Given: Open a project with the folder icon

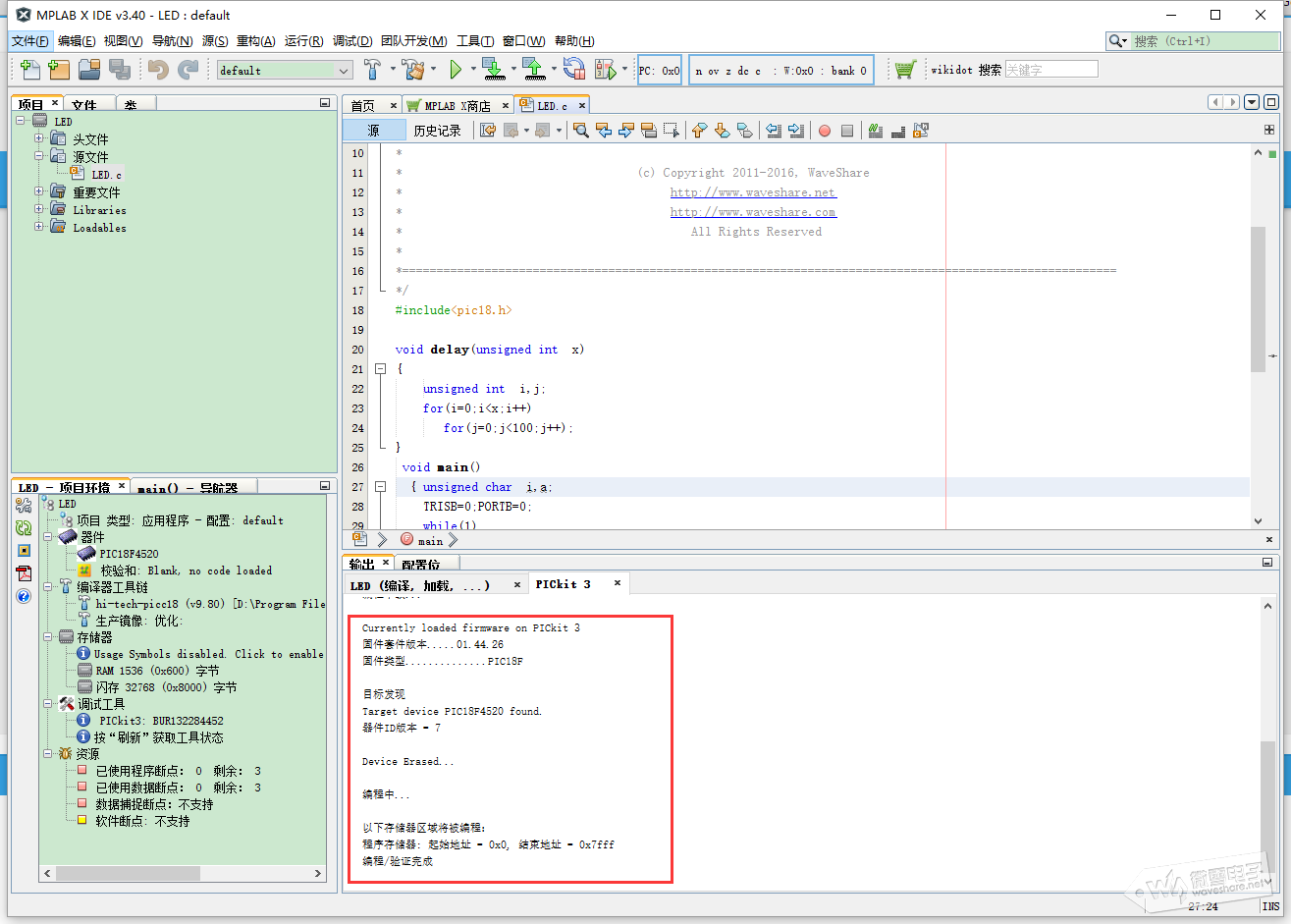Looking at the screenshot, I should click(x=89, y=70).
